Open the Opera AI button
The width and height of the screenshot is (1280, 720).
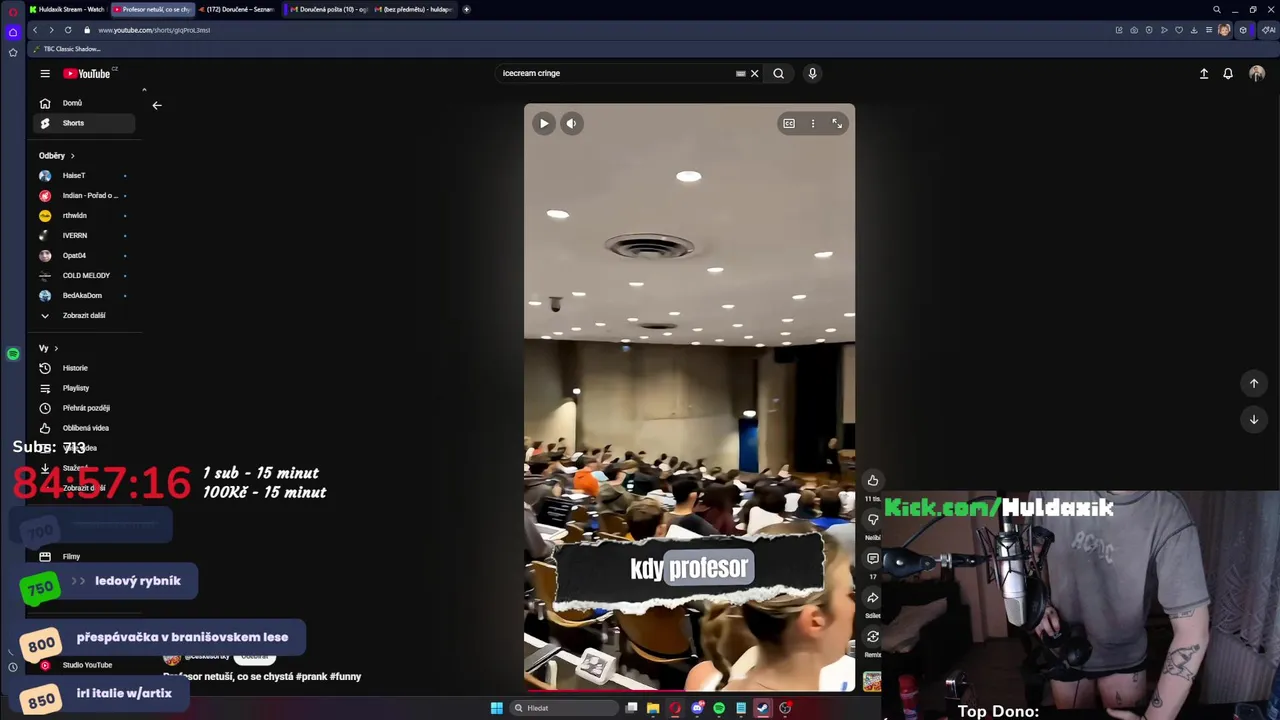point(1269,30)
